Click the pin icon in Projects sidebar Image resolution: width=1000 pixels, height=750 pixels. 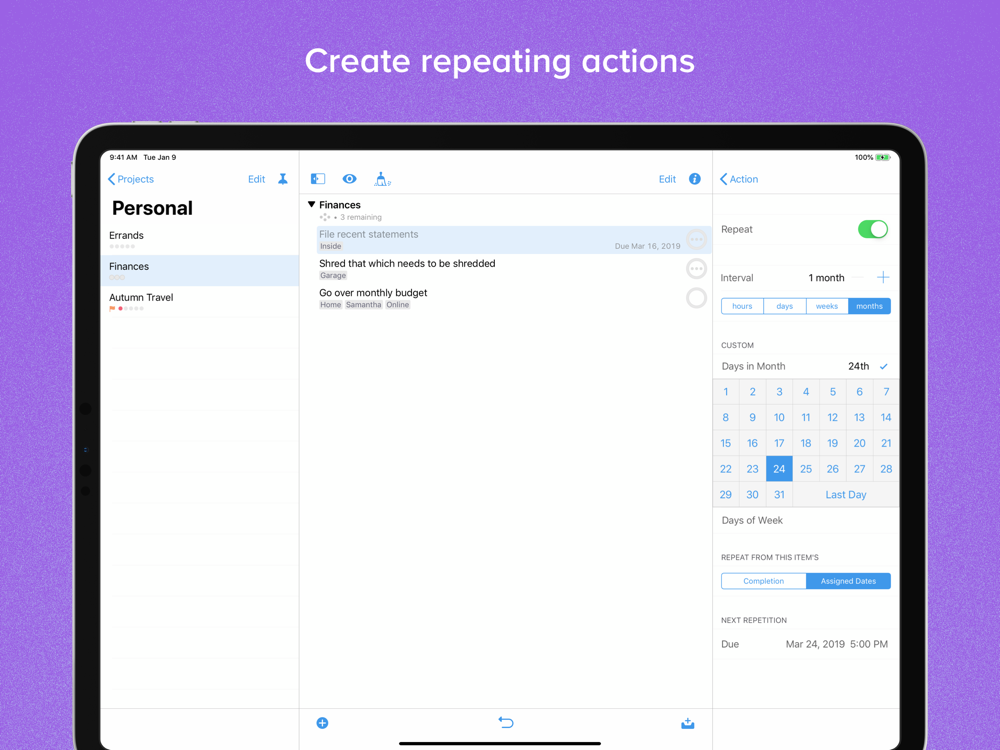click(x=283, y=179)
